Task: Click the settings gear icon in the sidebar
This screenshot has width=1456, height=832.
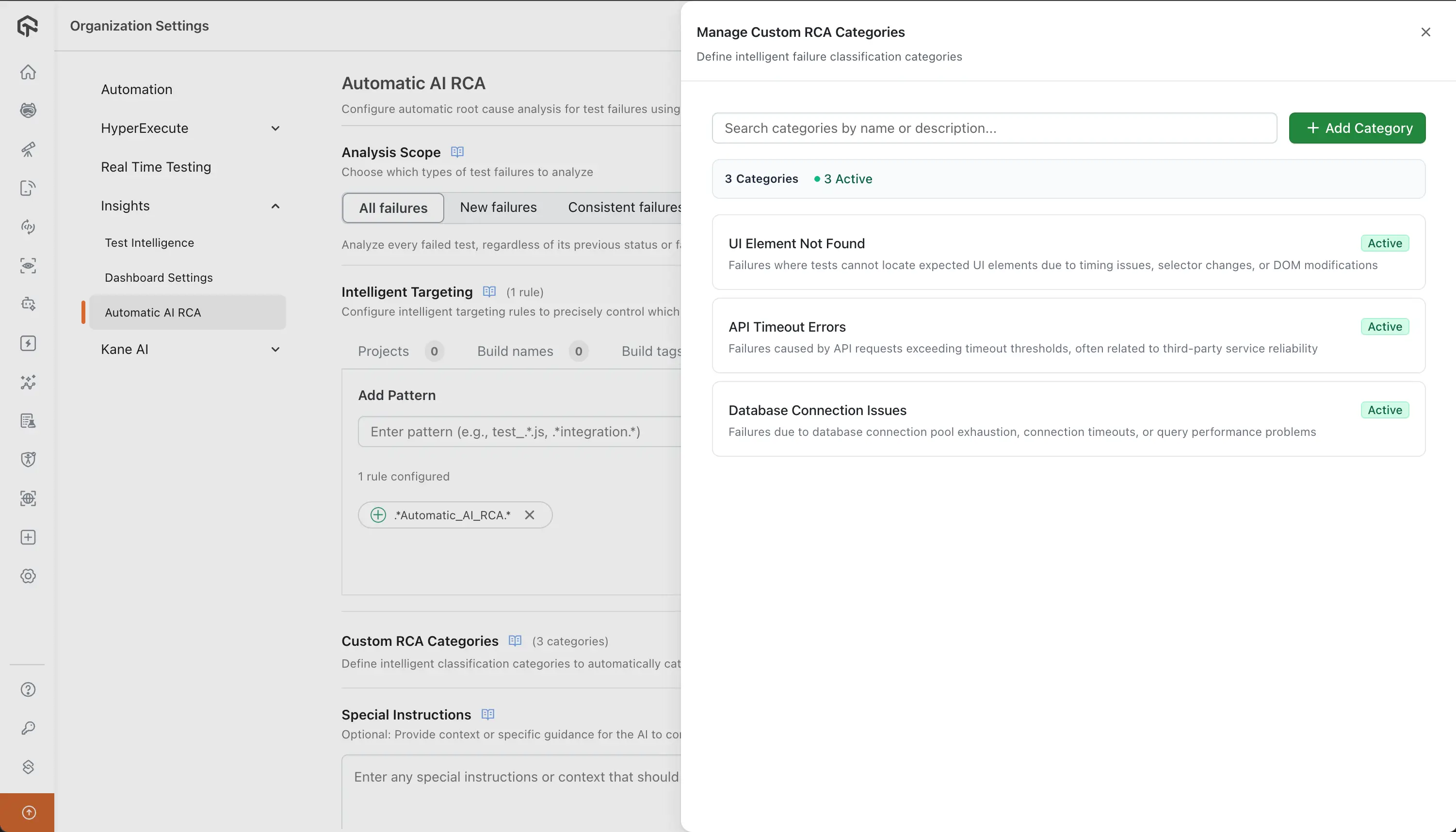Action: [28, 576]
